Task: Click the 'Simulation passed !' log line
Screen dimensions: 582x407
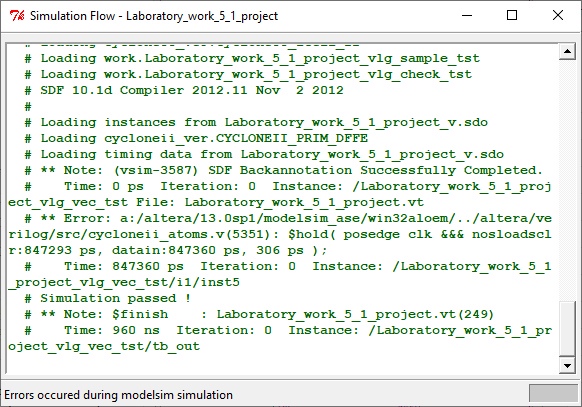Action: (108, 298)
